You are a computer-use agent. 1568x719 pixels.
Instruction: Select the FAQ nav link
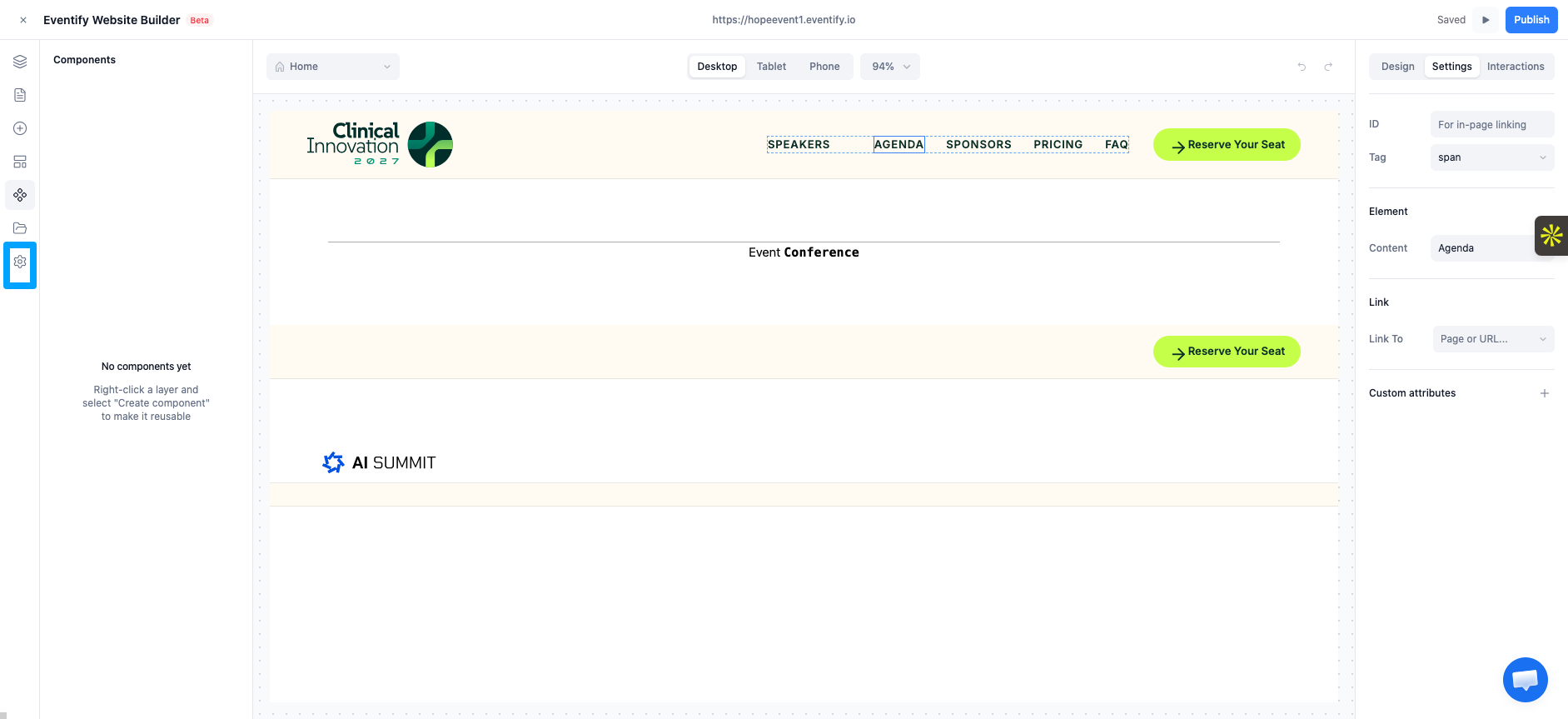pos(1116,145)
